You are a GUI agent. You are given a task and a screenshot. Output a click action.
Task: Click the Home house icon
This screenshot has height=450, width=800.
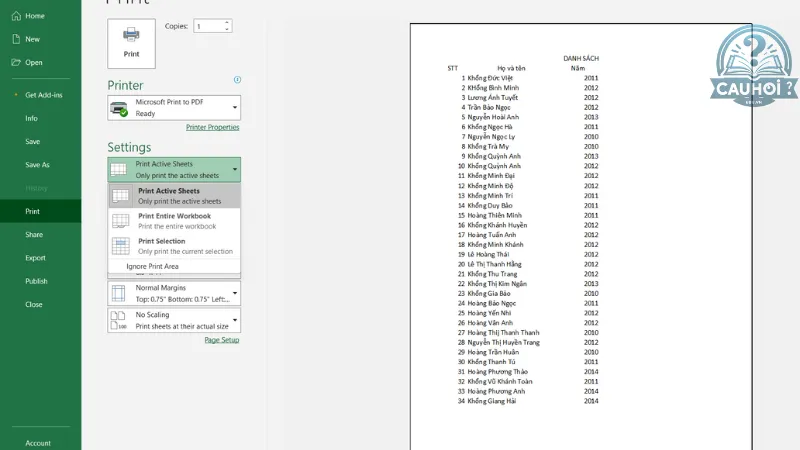coord(16,16)
